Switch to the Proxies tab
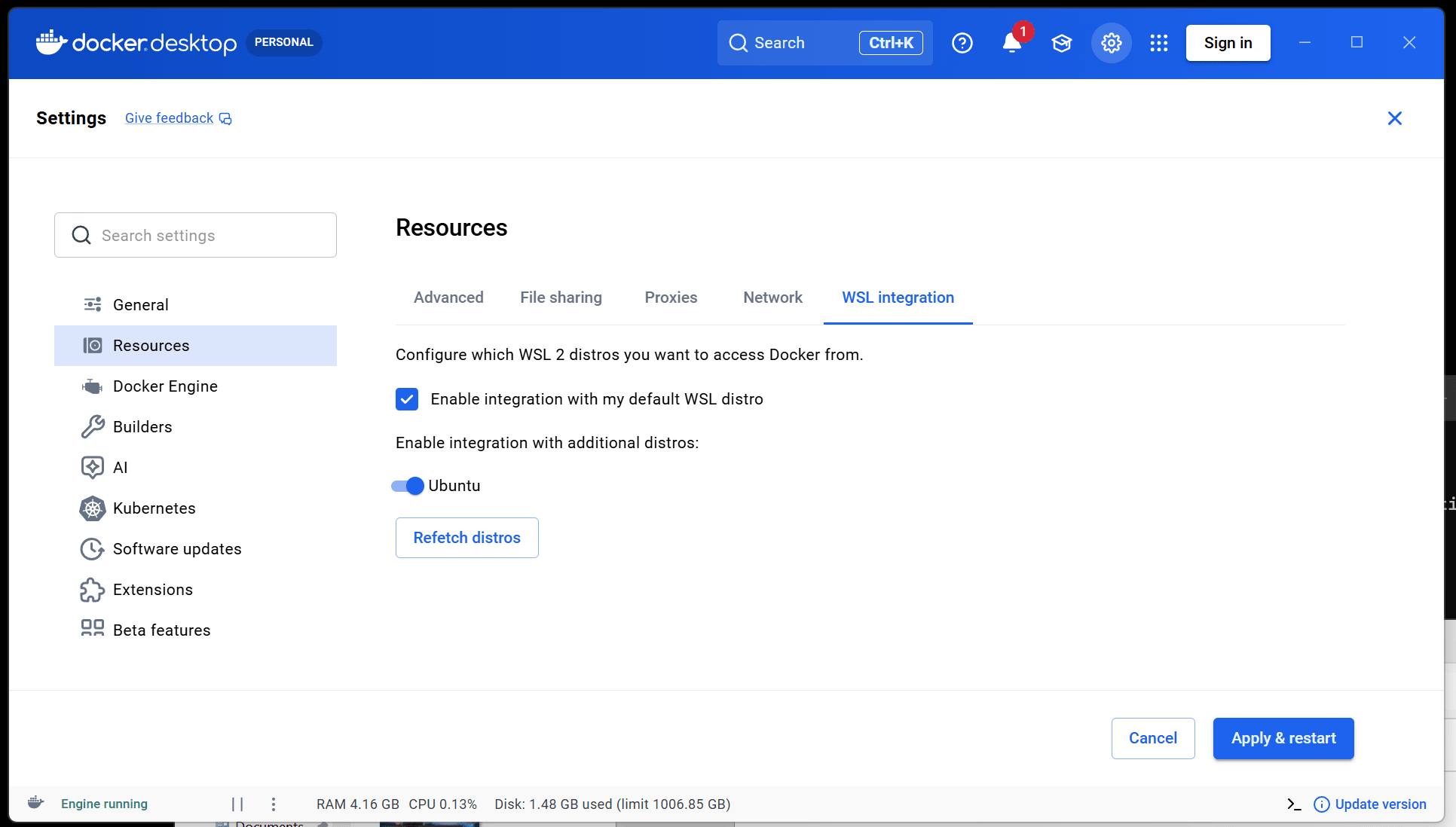 point(671,298)
